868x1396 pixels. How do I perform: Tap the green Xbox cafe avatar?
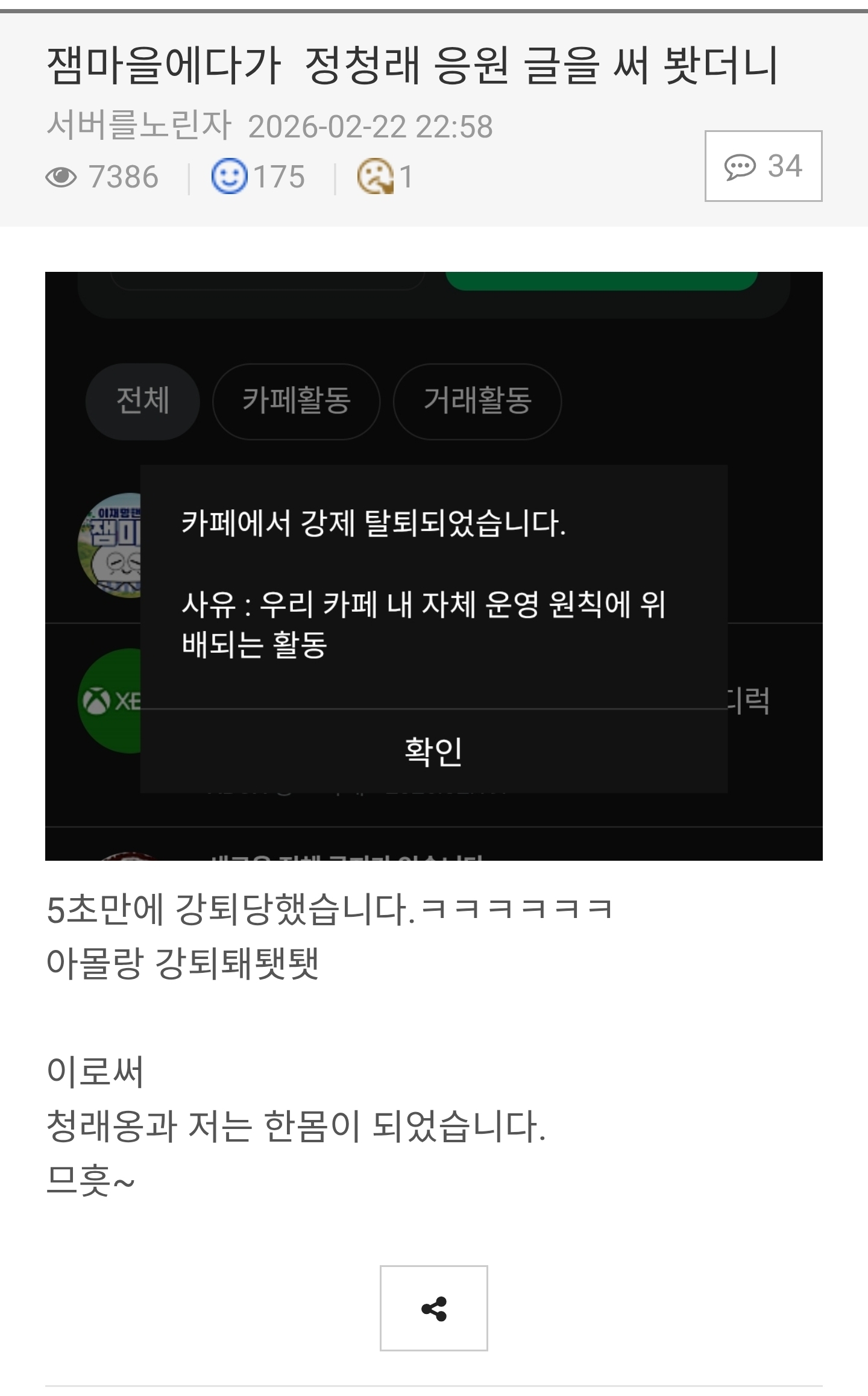pos(110,700)
